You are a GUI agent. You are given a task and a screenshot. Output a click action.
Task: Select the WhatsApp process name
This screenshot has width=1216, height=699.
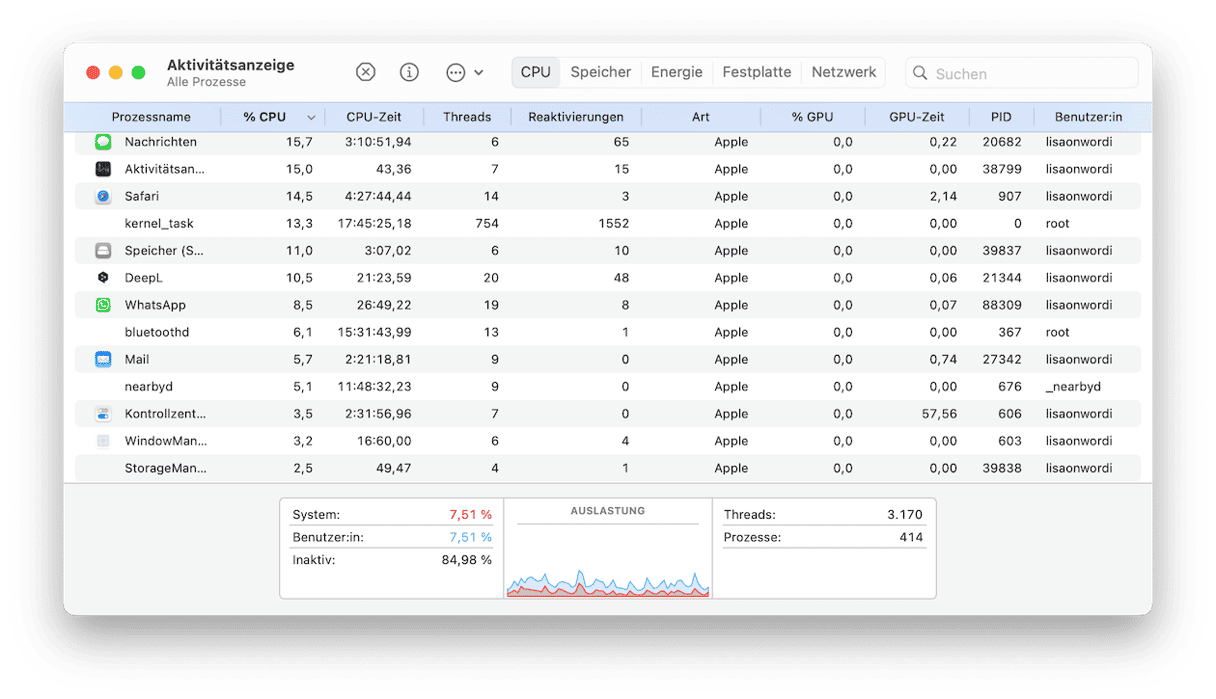[x=155, y=305]
